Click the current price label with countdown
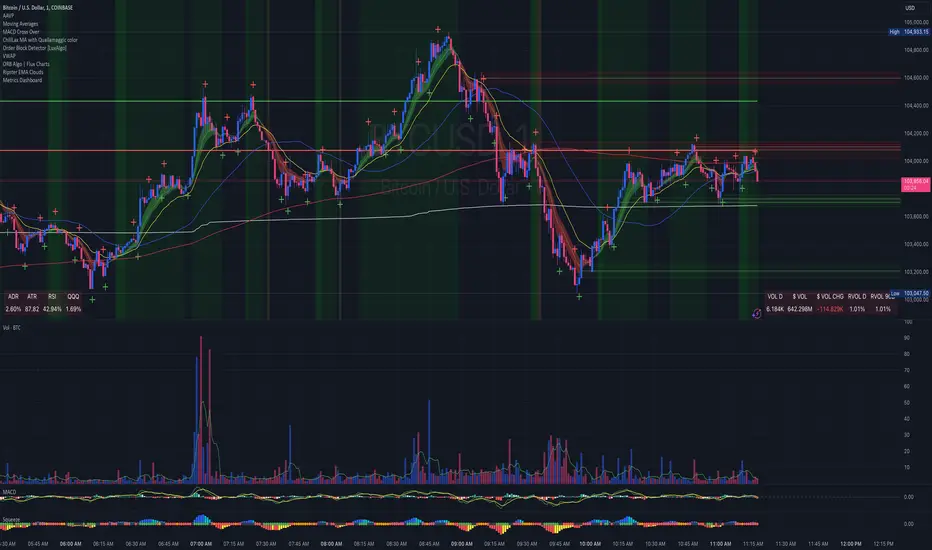The image size is (932, 550). pos(916,184)
